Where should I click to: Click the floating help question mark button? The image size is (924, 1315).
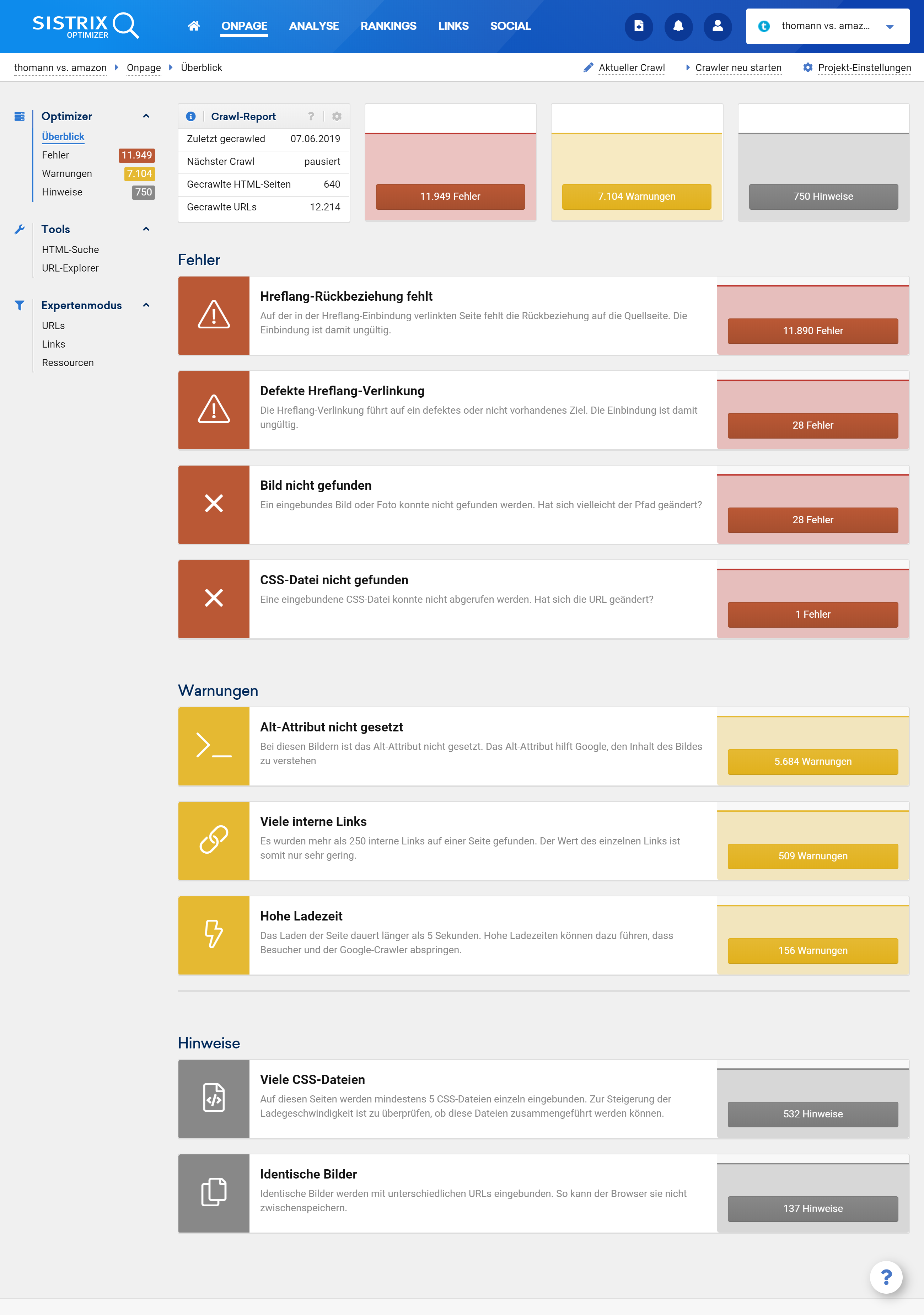click(886, 1277)
